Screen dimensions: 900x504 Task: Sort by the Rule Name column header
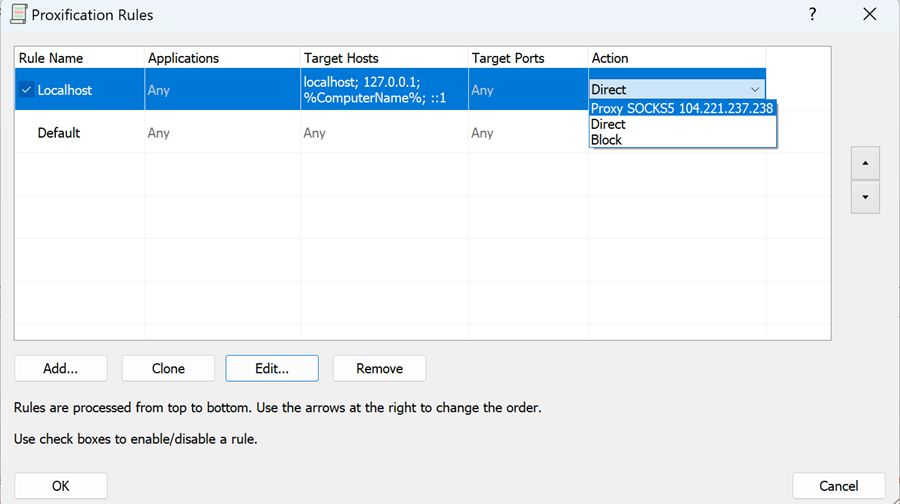click(79, 58)
